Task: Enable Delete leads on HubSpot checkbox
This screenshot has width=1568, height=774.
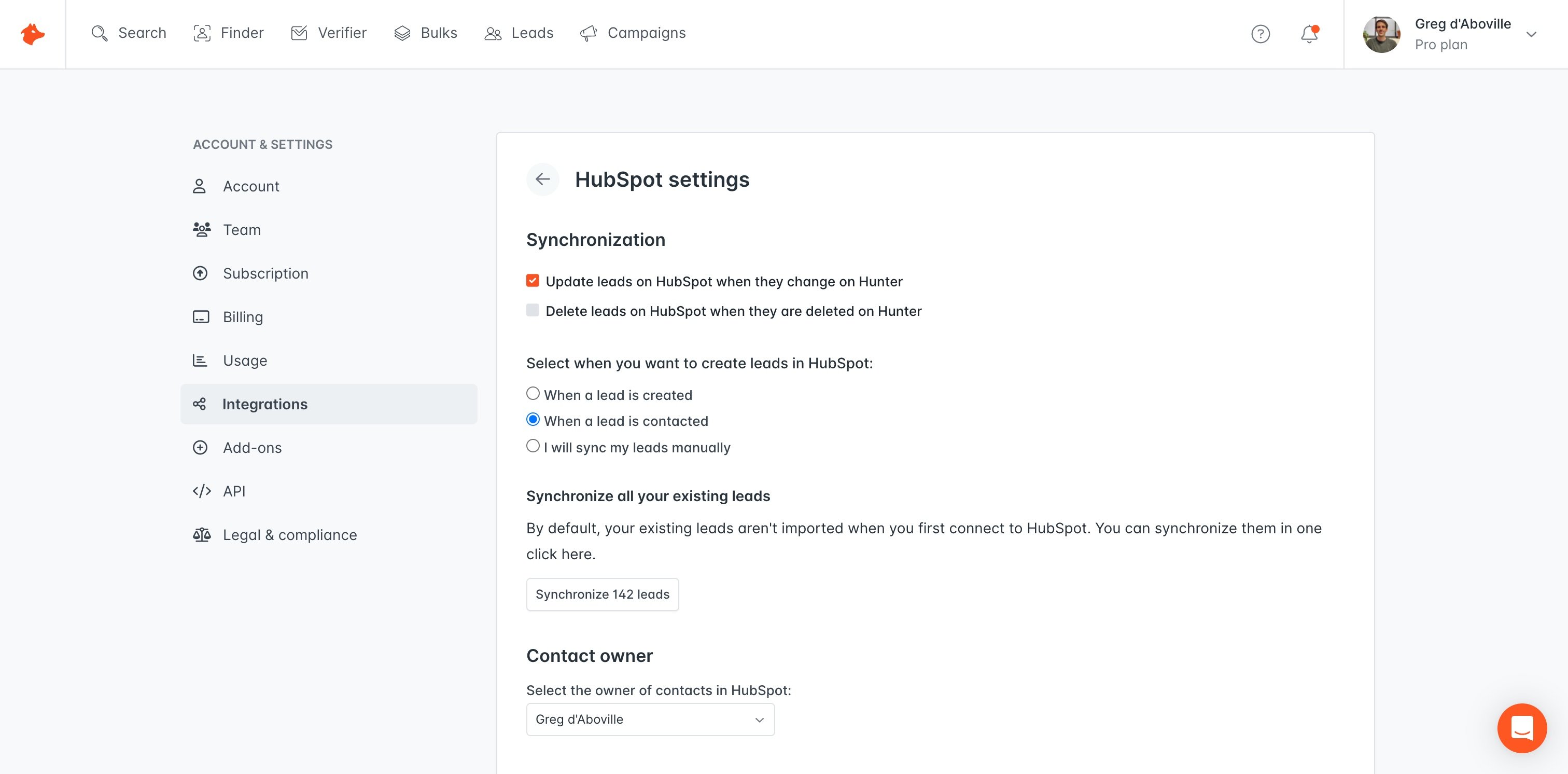Action: pos(533,311)
